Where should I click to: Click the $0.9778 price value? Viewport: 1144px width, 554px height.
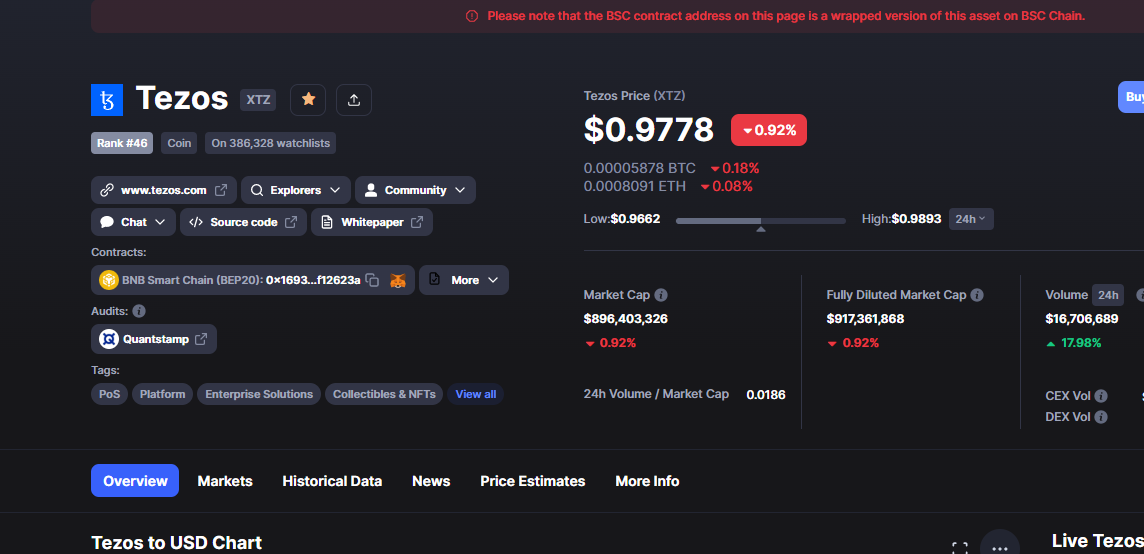649,130
